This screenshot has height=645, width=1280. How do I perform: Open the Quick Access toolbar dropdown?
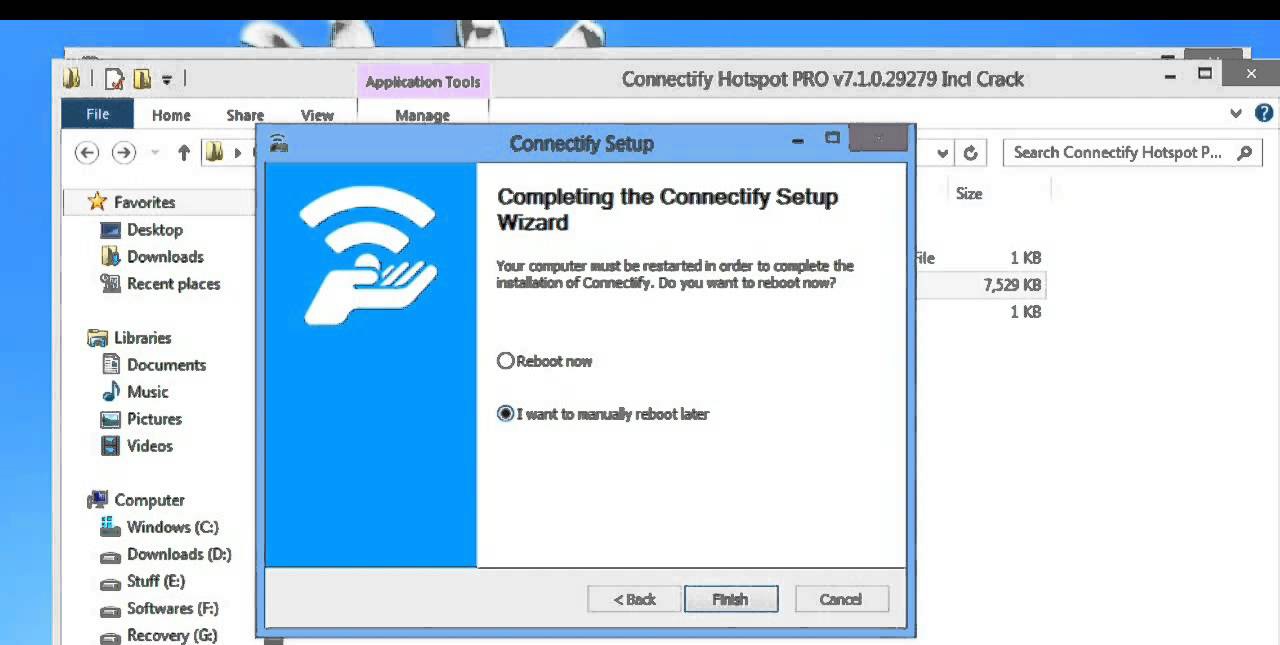pyautogui.click(x=168, y=78)
